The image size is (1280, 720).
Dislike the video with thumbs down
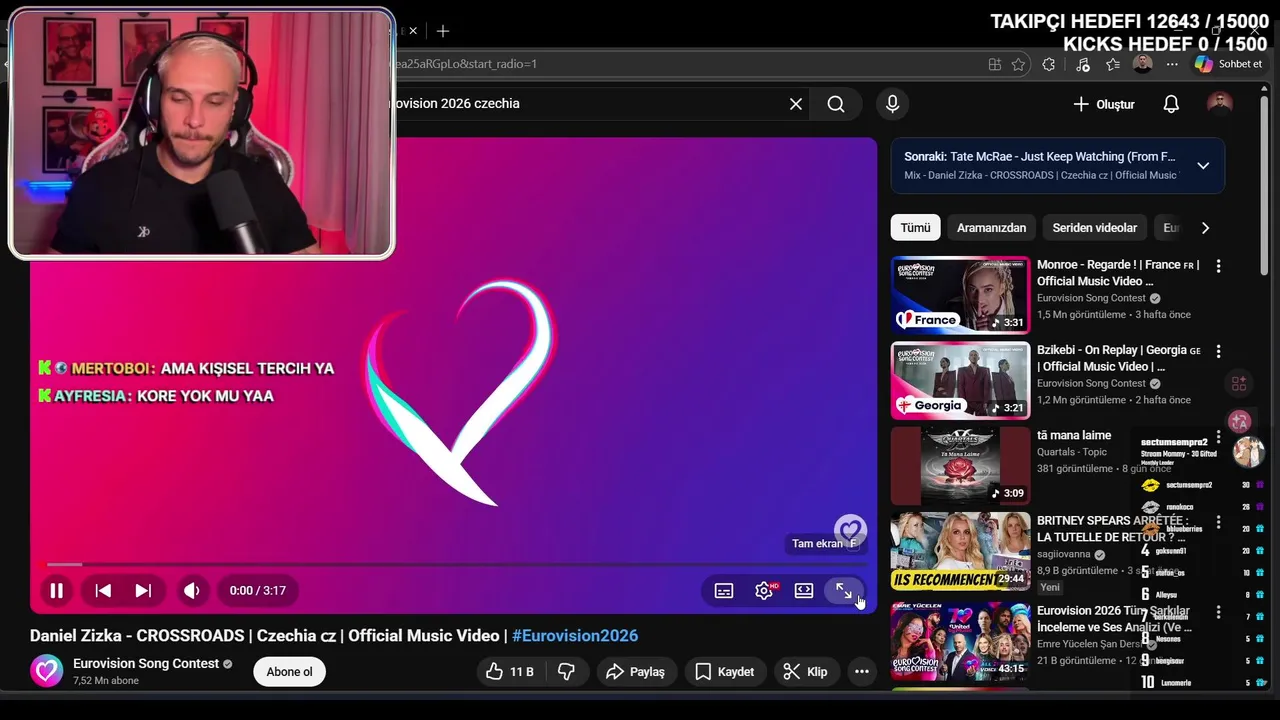tap(566, 672)
